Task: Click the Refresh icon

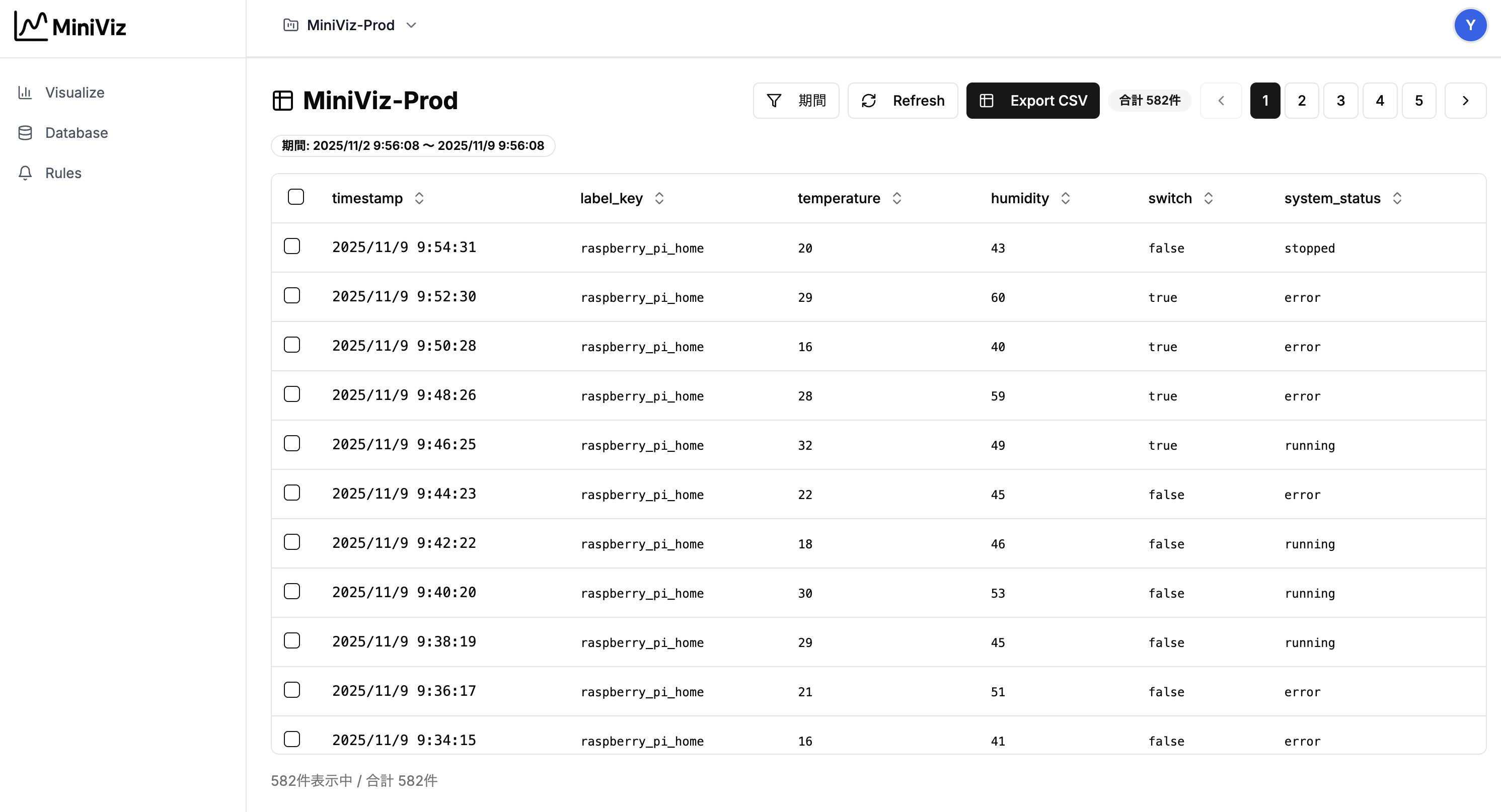Action: click(869, 100)
